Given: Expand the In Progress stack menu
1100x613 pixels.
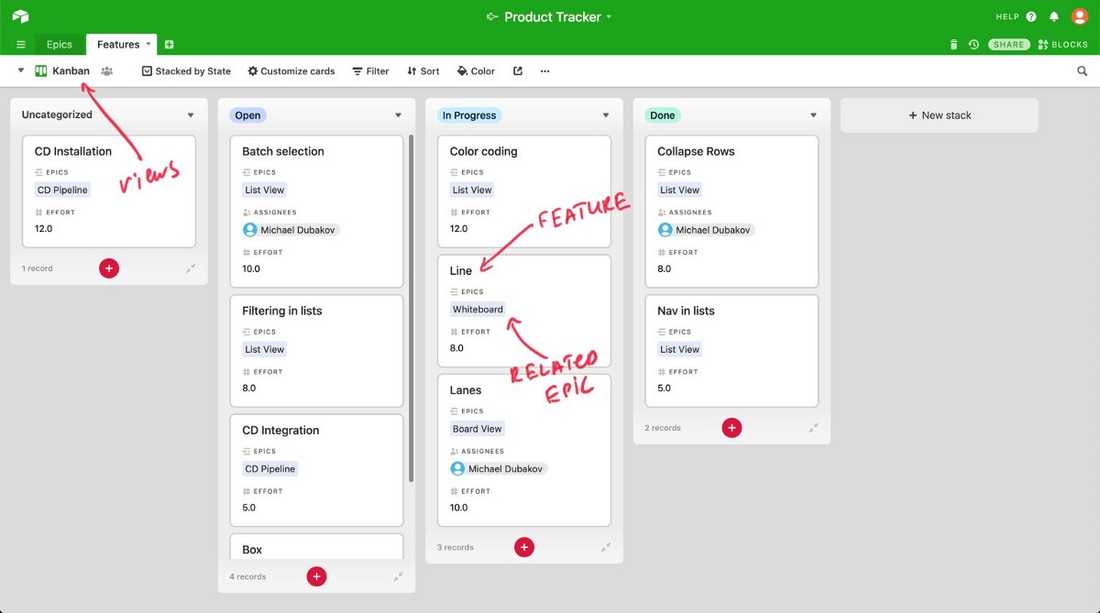Looking at the screenshot, I should coord(606,115).
